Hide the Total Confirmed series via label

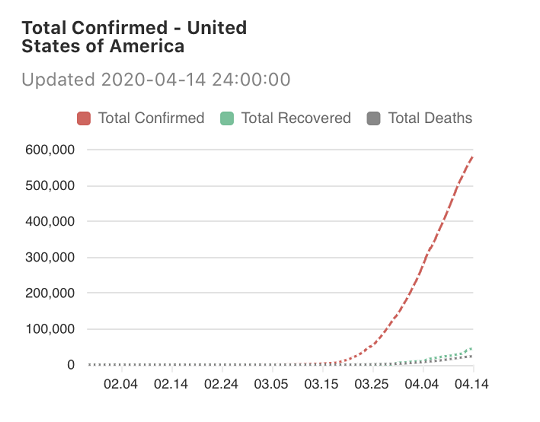point(152,118)
